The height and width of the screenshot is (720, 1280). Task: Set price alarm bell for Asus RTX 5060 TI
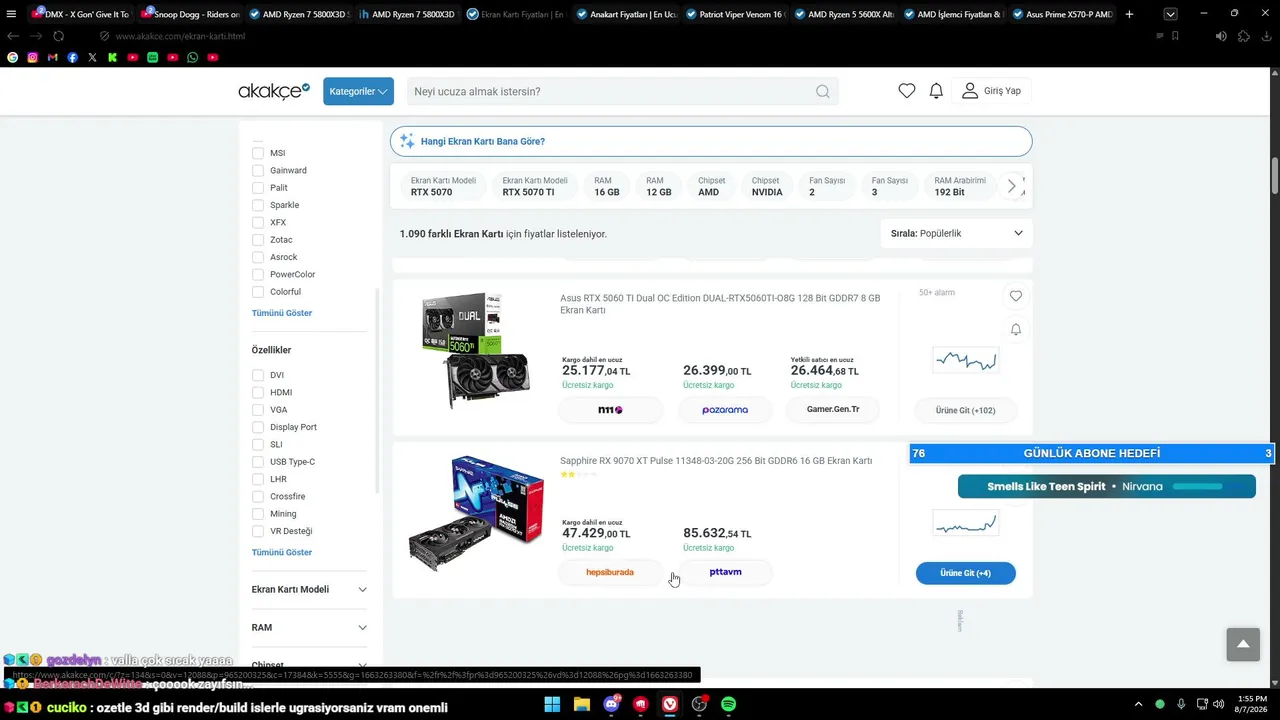[1016, 329]
